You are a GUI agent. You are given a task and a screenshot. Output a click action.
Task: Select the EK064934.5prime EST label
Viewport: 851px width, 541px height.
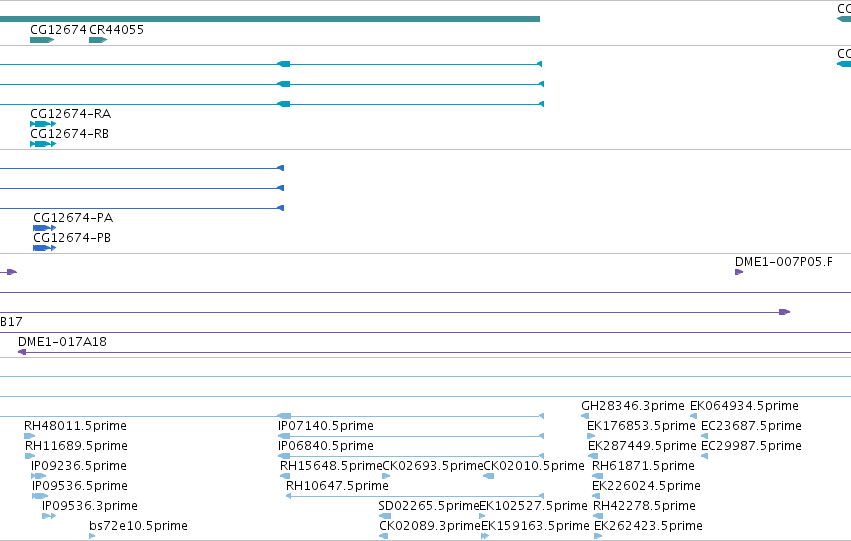[x=745, y=406]
